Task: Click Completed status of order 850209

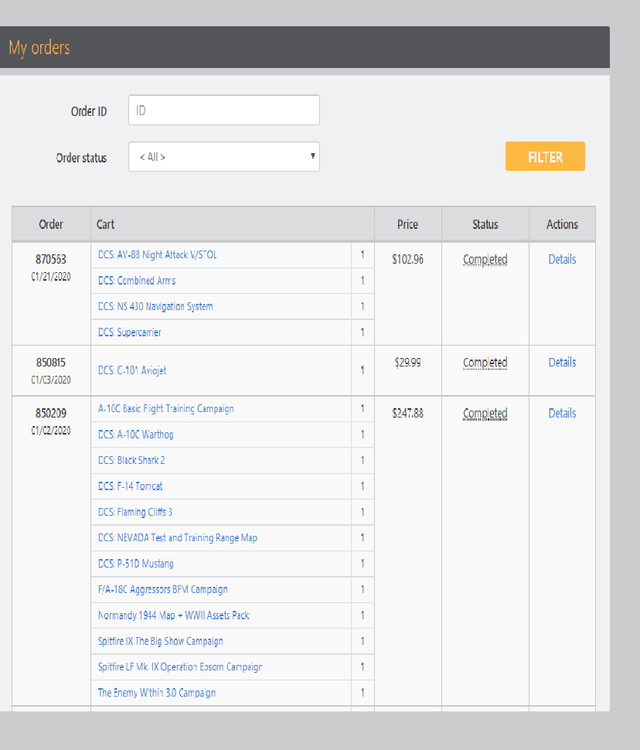Action: pyautogui.click(x=485, y=413)
